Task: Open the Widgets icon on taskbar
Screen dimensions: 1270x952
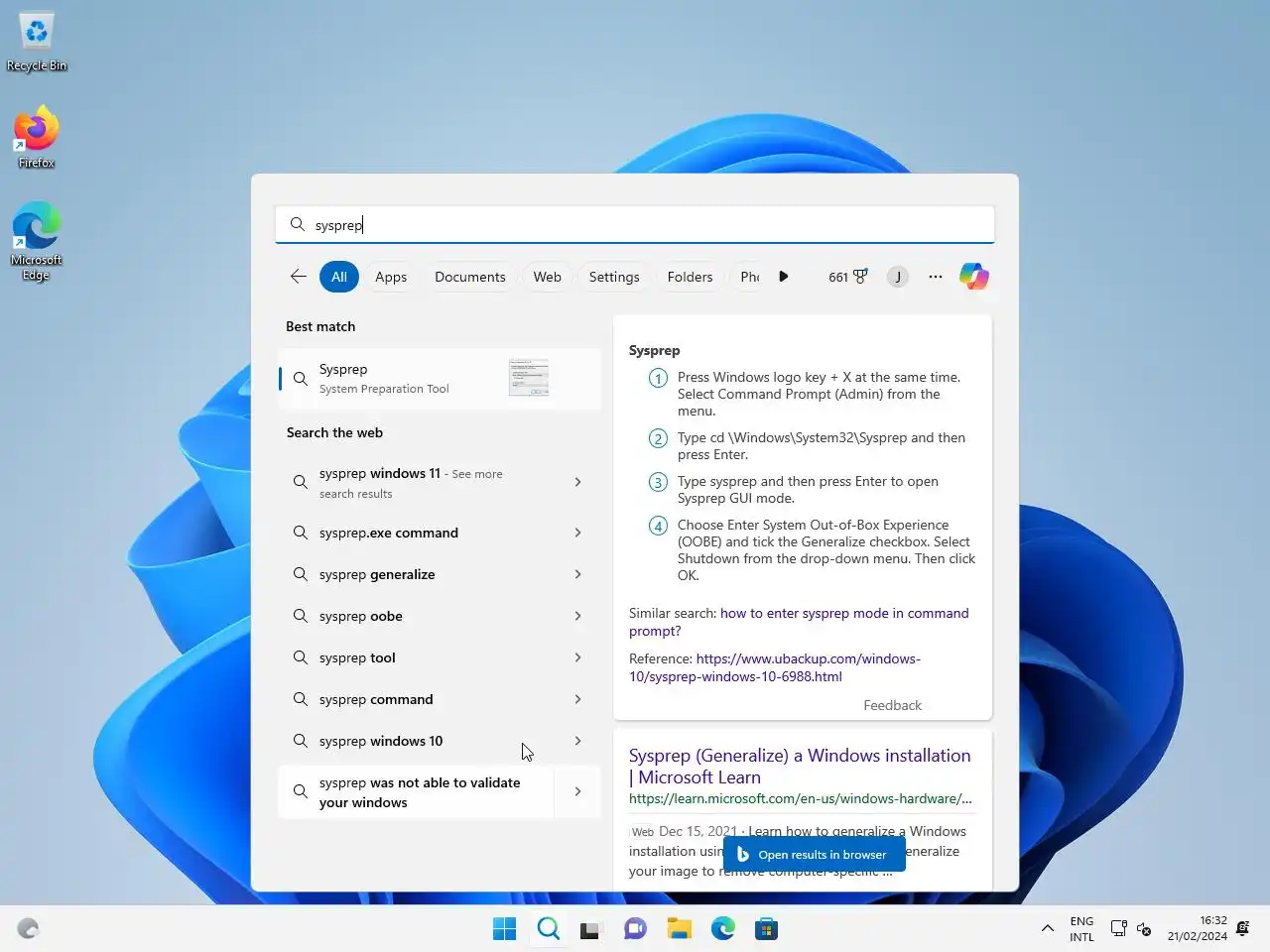Action: click(x=28, y=929)
